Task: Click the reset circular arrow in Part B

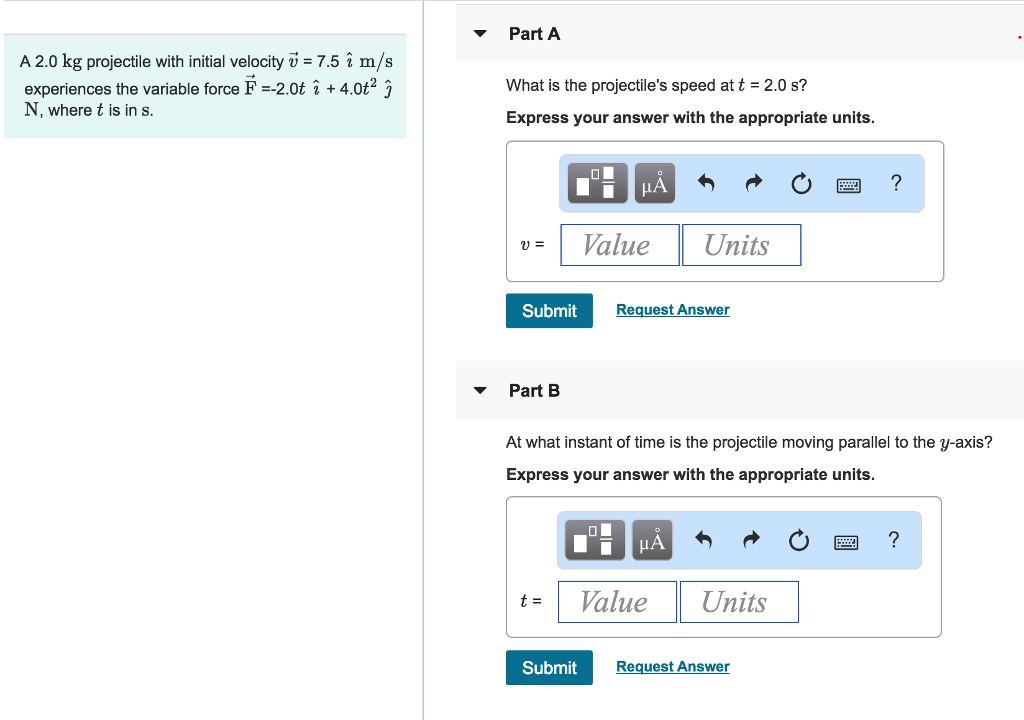Action: pyautogui.click(x=799, y=540)
